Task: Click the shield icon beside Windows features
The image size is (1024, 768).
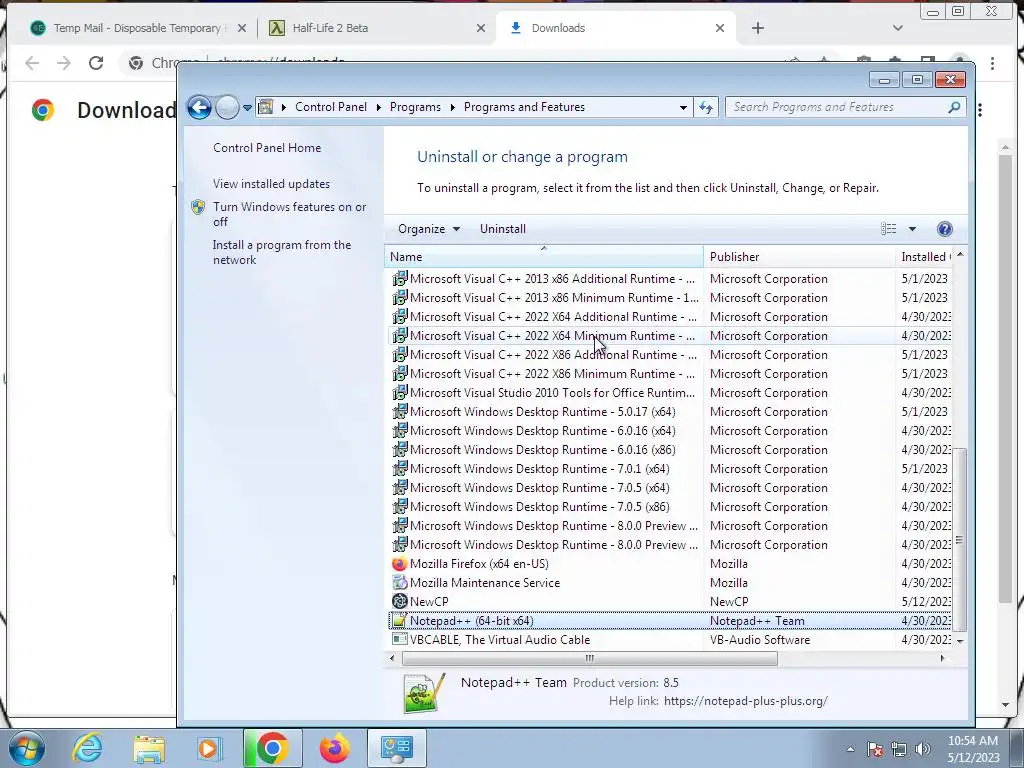Action: click(x=199, y=207)
